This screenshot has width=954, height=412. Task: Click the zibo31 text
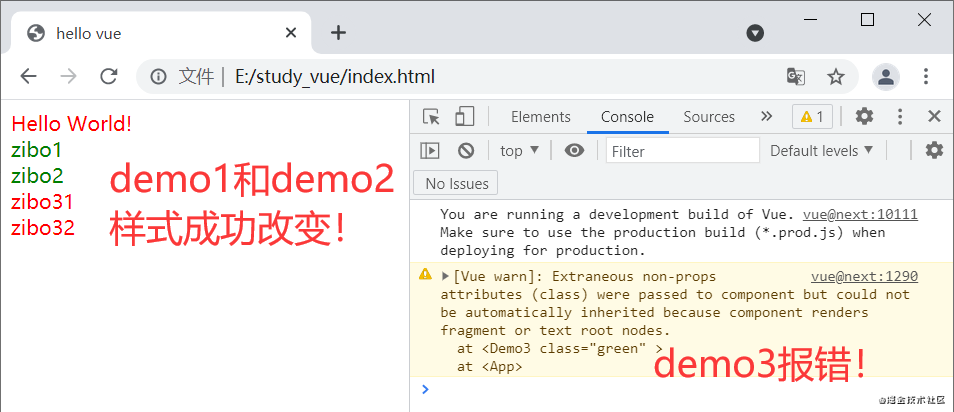point(42,202)
